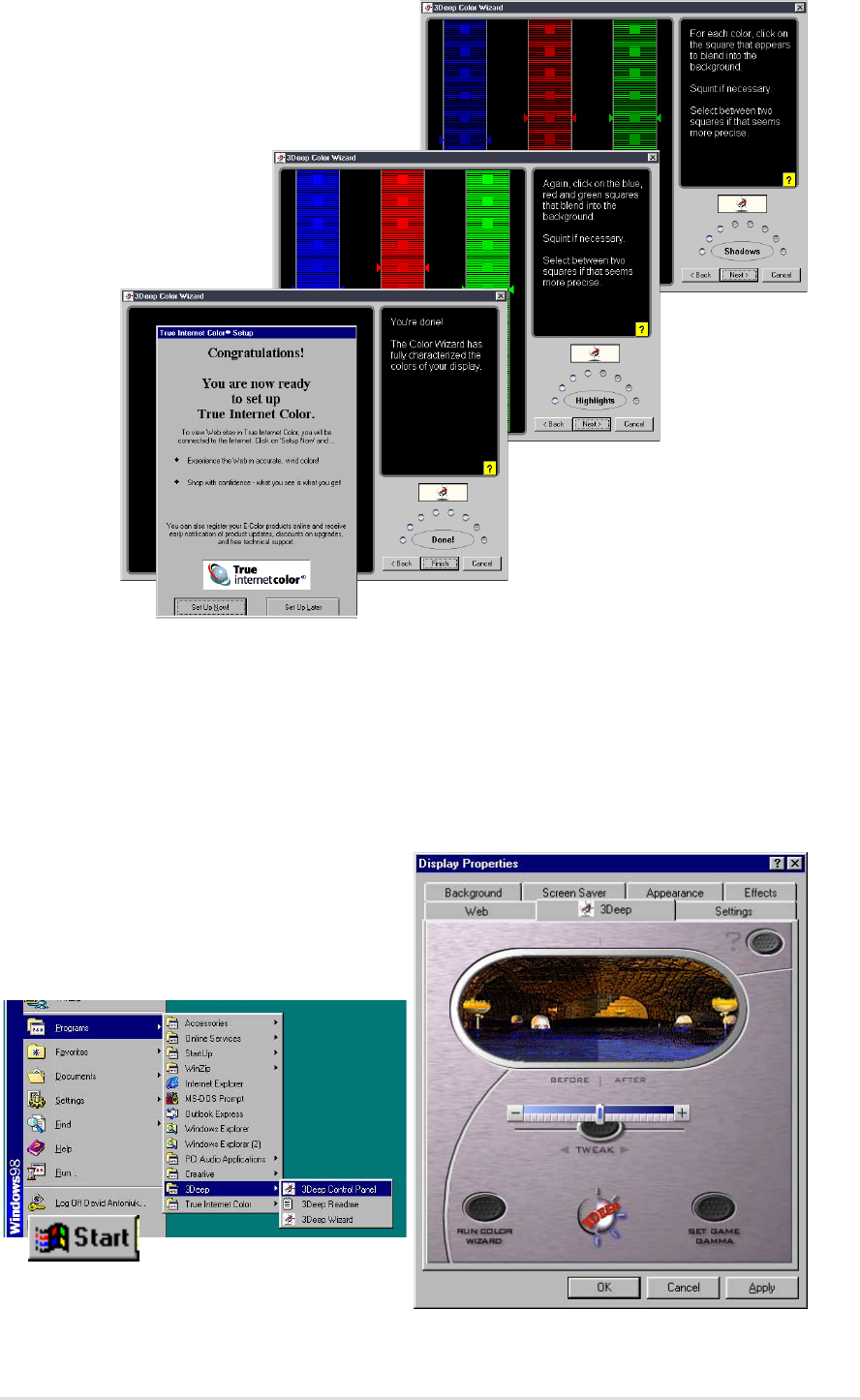
Task: Click the True Internet Color logo
Action: coord(257,575)
